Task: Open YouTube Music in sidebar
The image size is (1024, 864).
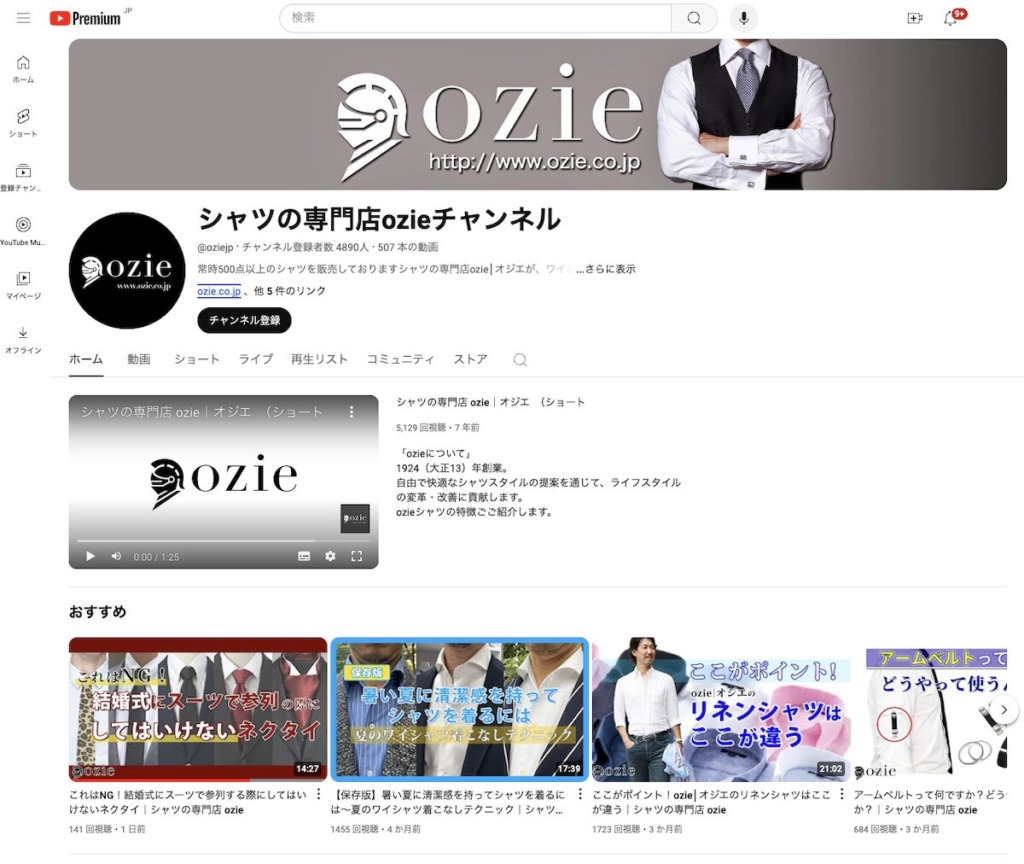Action: (x=24, y=232)
